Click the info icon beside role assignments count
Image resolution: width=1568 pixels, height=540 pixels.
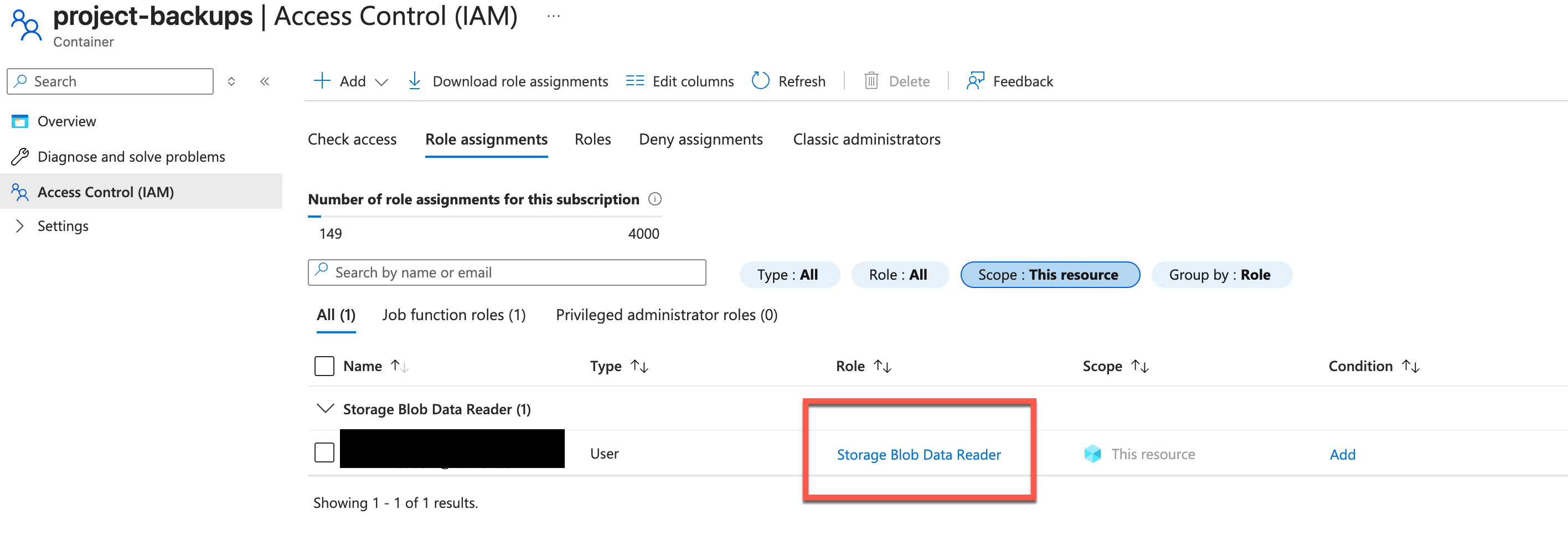655,199
